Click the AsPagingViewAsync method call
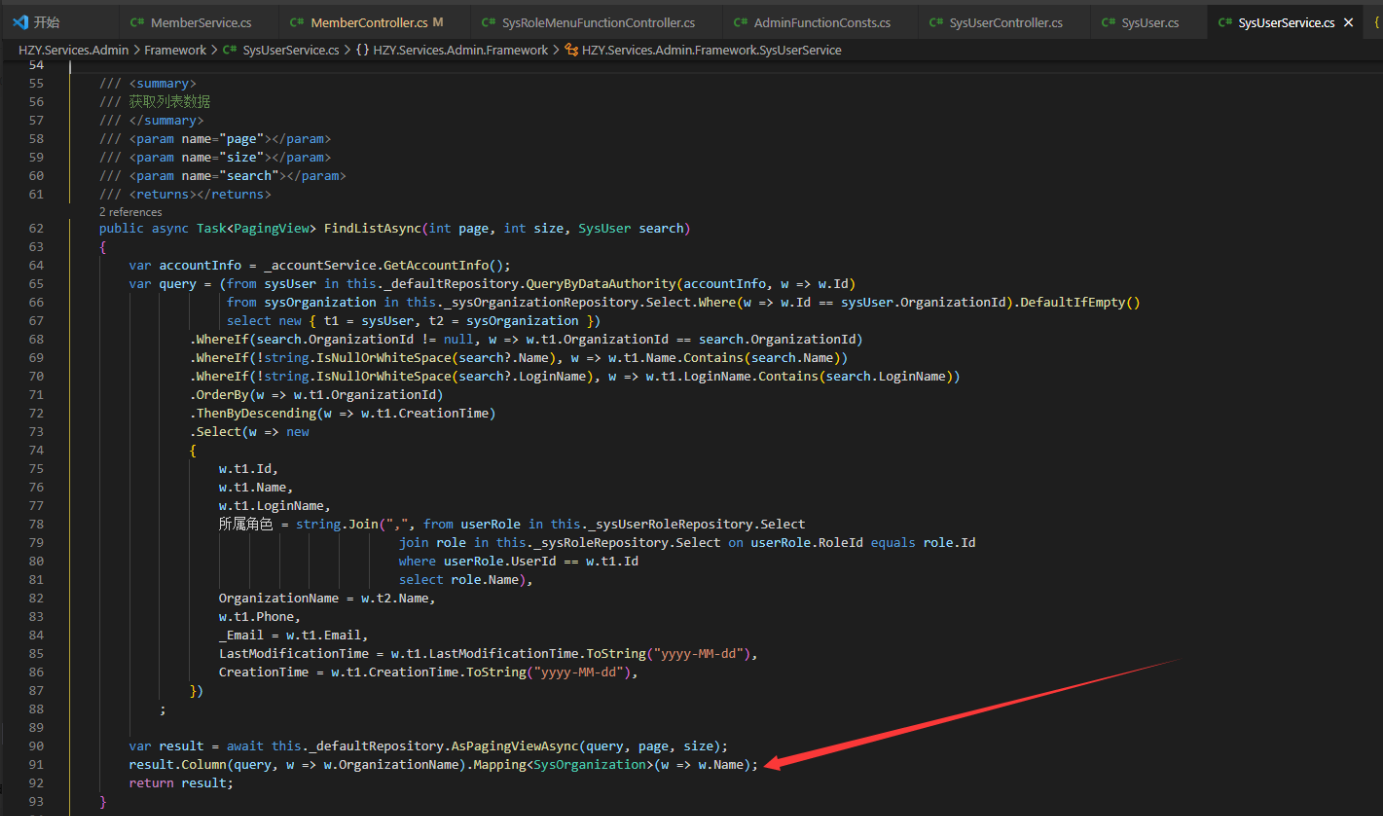The height and width of the screenshot is (816, 1383). 516,746
